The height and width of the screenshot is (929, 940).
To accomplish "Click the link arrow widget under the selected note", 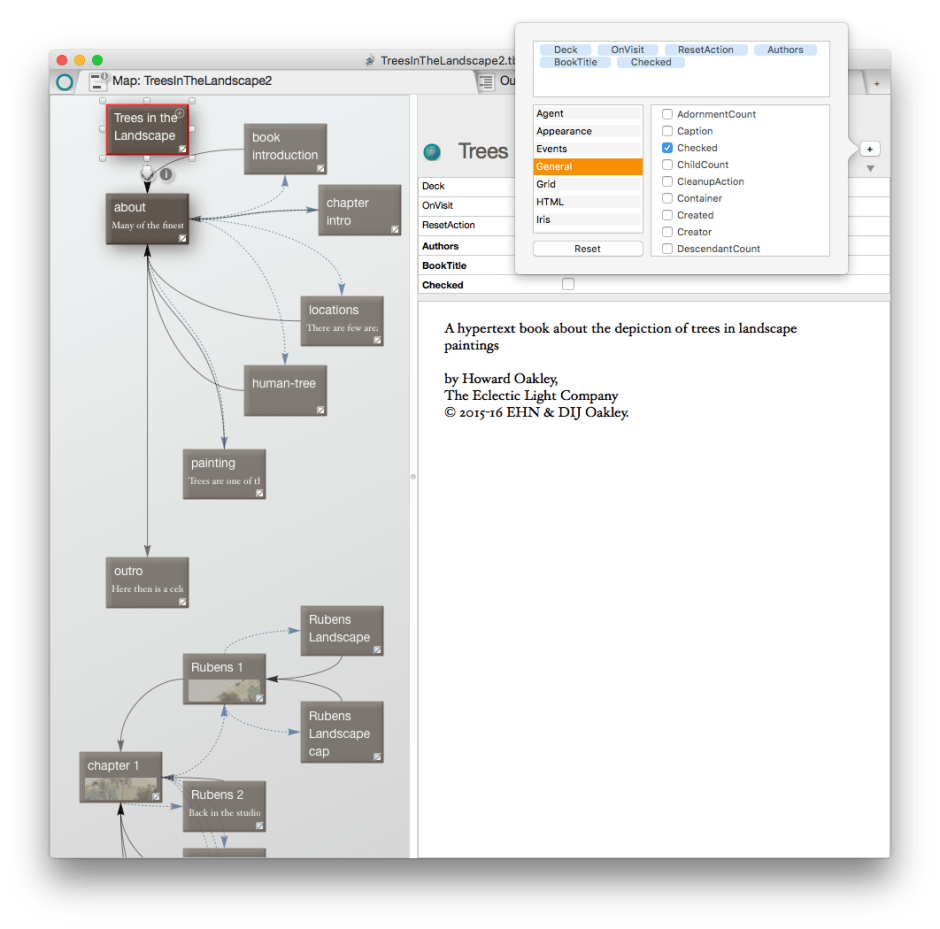I will 148,174.
